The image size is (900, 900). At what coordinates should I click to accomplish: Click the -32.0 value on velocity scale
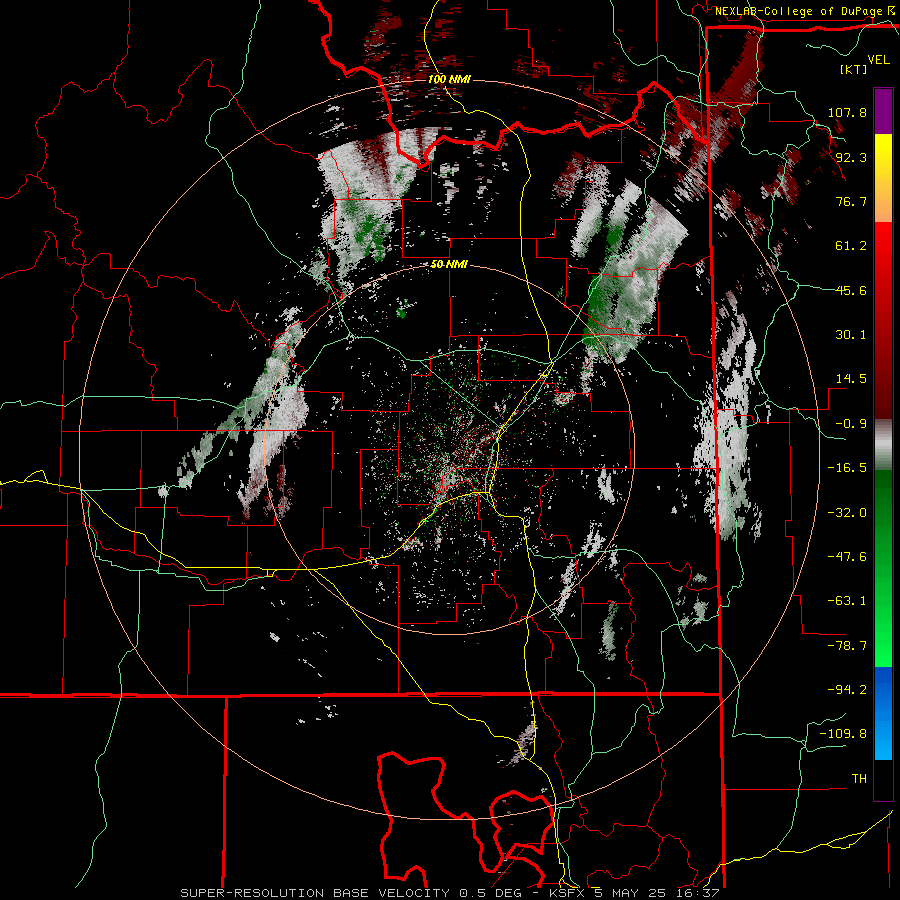tap(847, 513)
